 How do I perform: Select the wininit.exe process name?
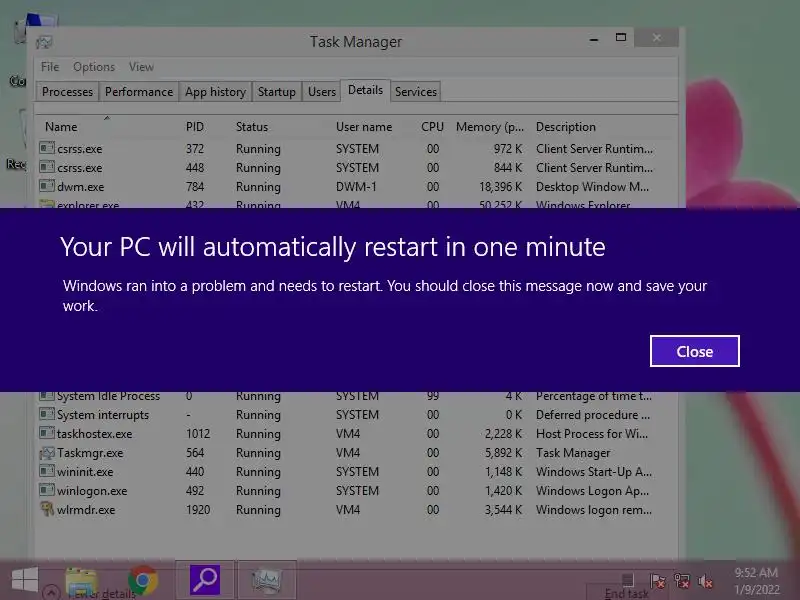pos(85,471)
